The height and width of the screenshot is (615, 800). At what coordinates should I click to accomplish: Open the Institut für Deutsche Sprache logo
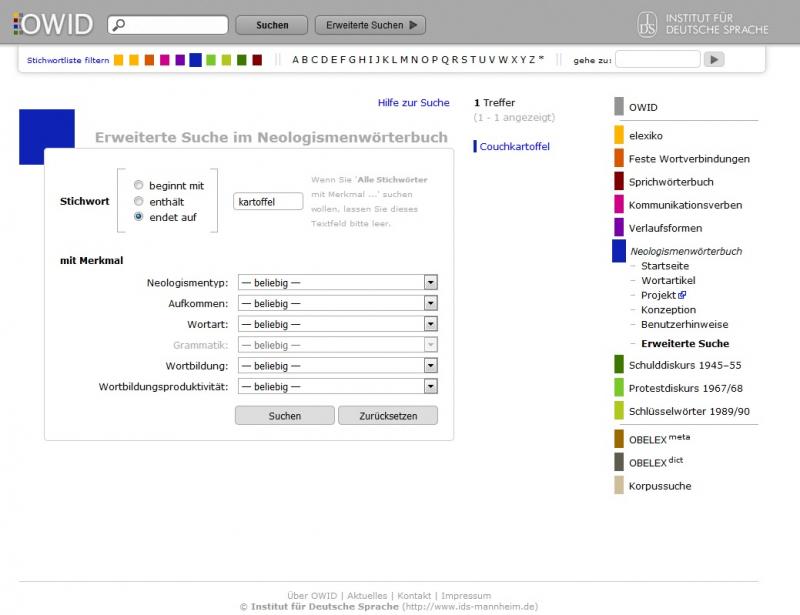pos(703,24)
